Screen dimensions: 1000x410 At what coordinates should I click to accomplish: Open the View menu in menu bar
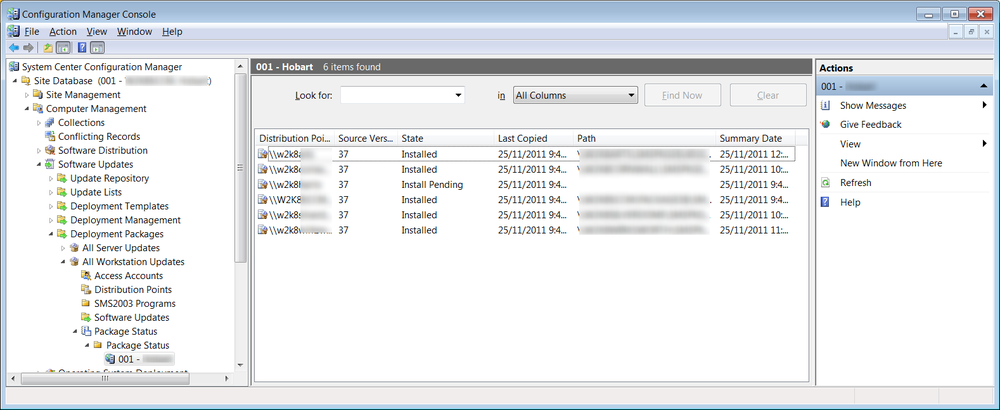(97, 31)
